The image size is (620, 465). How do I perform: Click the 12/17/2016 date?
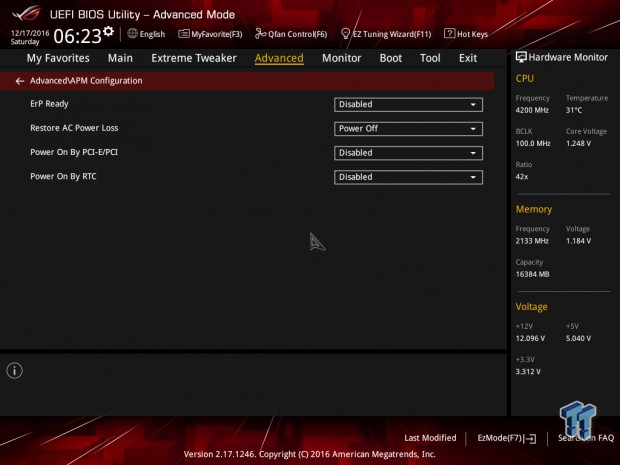pos(30,33)
